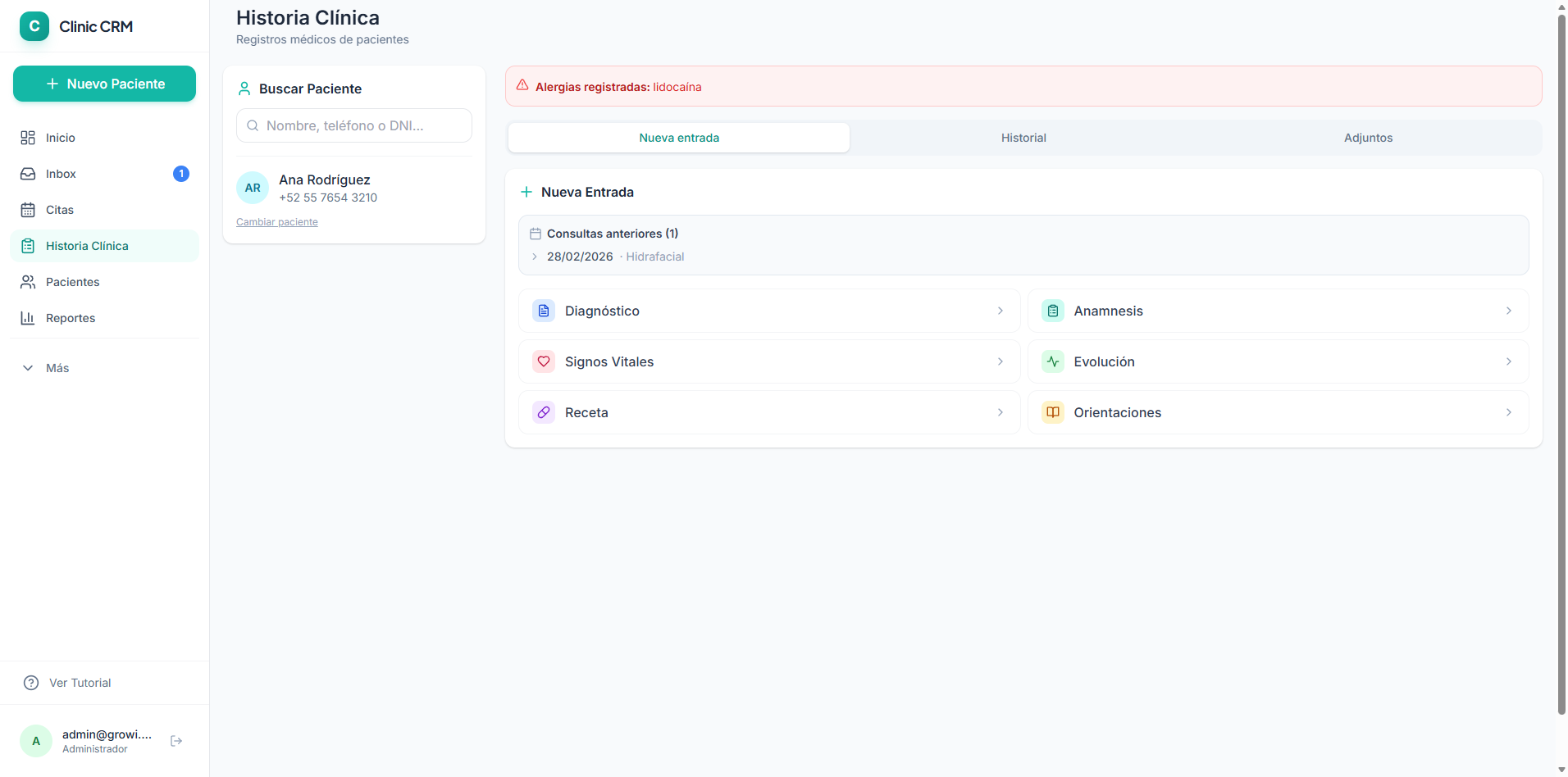Click Cambiar paciente link
The width and height of the screenshot is (1568, 777).
point(277,222)
